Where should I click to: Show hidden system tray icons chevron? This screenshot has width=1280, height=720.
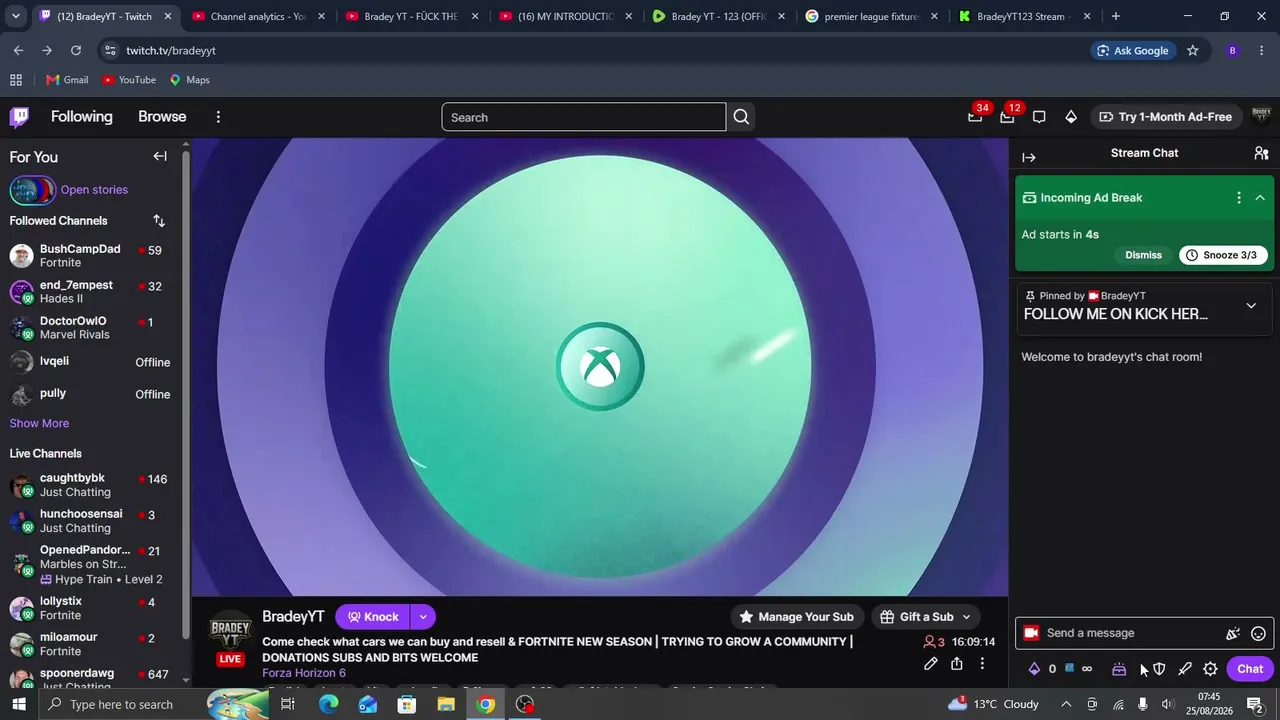pyautogui.click(x=1066, y=704)
